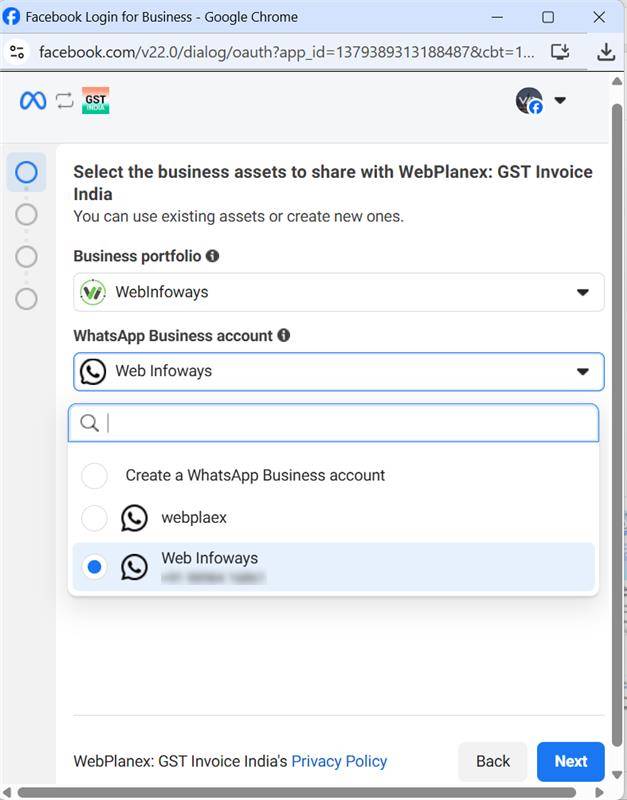
Task: Open the Privacy Policy link
Action: 339,761
